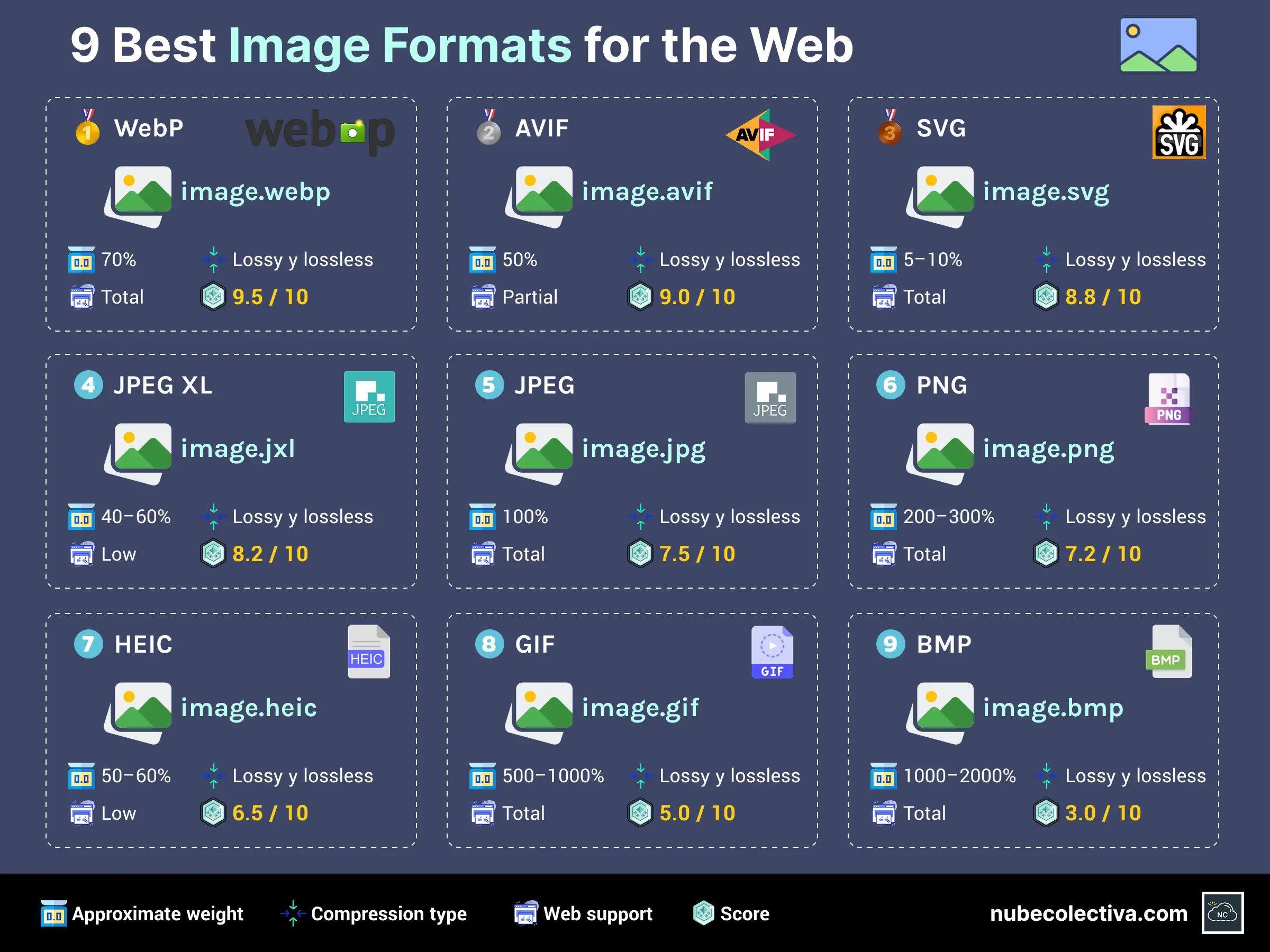Click the 50–60% weight value for HEIC
Viewport: 1270px width, 952px height.
(x=136, y=776)
